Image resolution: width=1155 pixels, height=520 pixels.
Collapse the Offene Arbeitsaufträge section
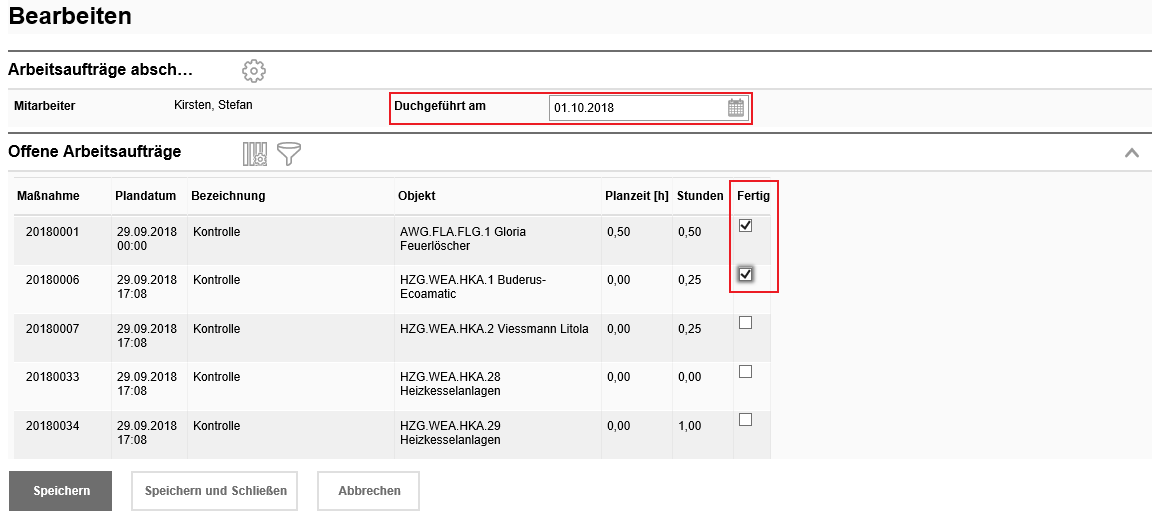click(1132, 153)
